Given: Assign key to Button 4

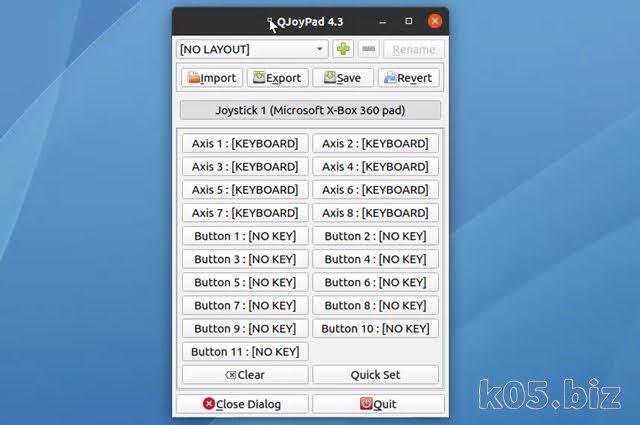Looking at the screenshot, I should pyautogui.click(x=376, y=259).
